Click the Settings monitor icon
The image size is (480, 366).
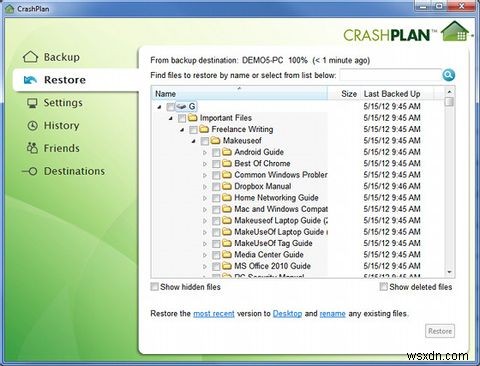coord(32,103)
